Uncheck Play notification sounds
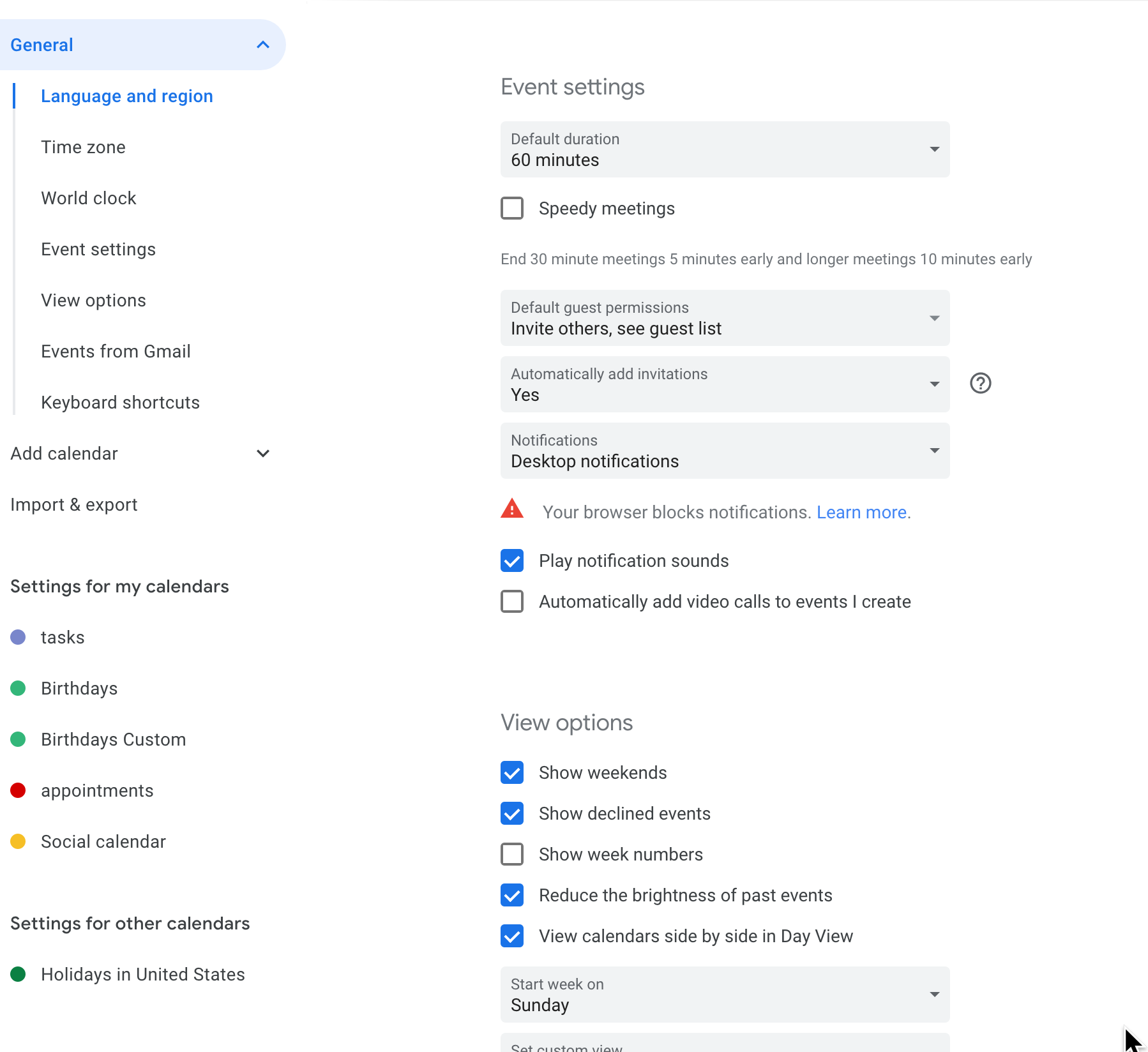This screenshot has width=1148, height=1052. pyautogui.click(x=512, y=560)
